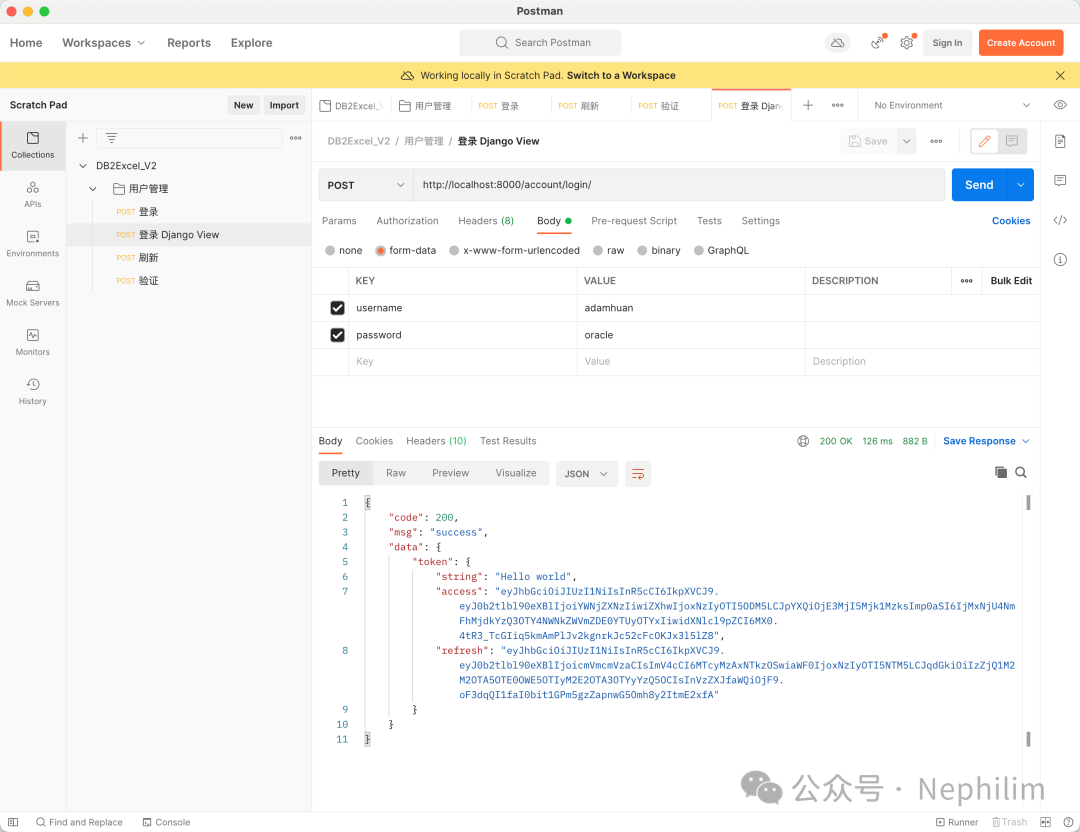
Task: Switch to the Tests tab
Action: coord(709,221)
